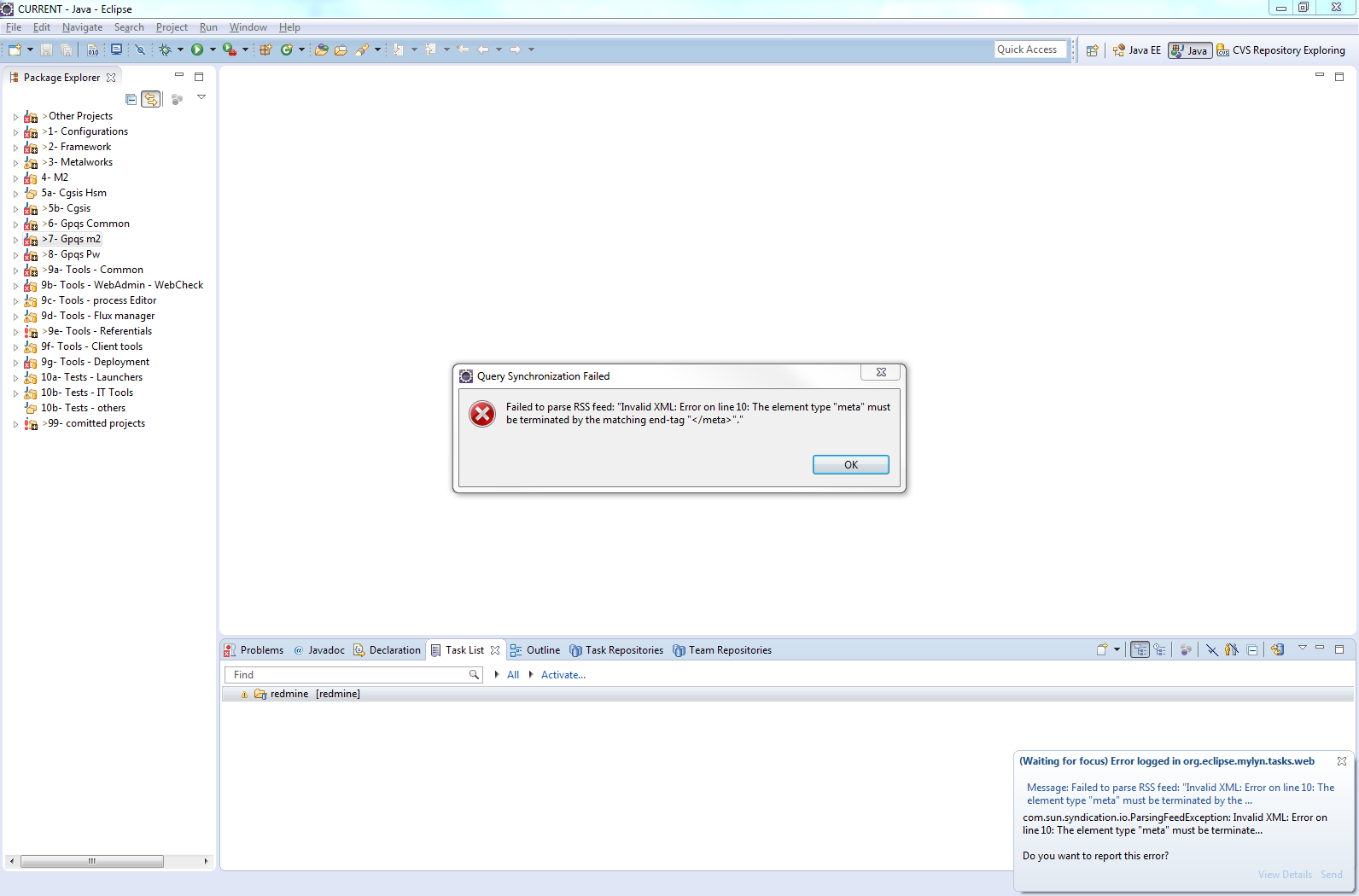Click the Open Task folder icon
This screenshot has height=896, width=1359.
click(341, 49)
